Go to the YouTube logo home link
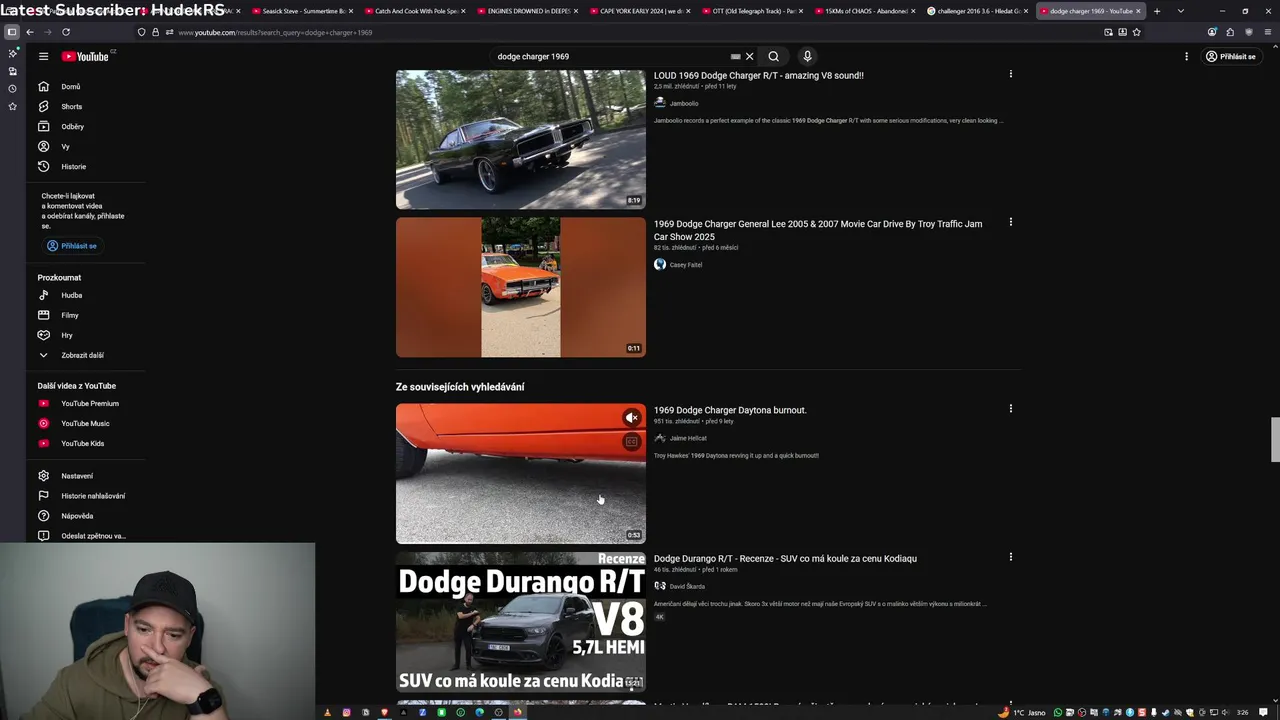The image size is (1280, 720). point(87,56)
